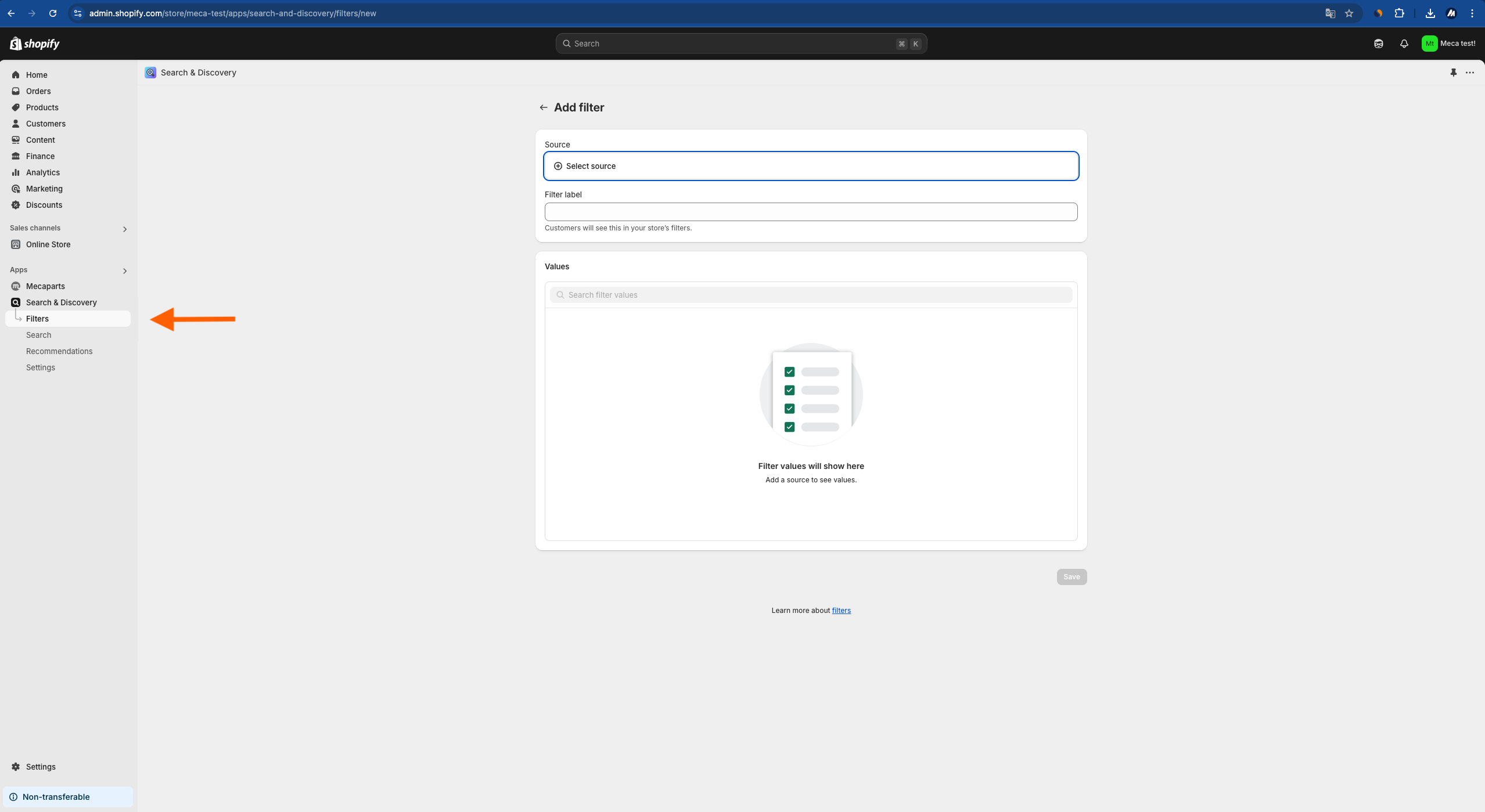Image resolution: width=1485 pixels, height=812 pixels.
Task: Open the filters help link
Action: pyautogui.click(x=841, y=611)
